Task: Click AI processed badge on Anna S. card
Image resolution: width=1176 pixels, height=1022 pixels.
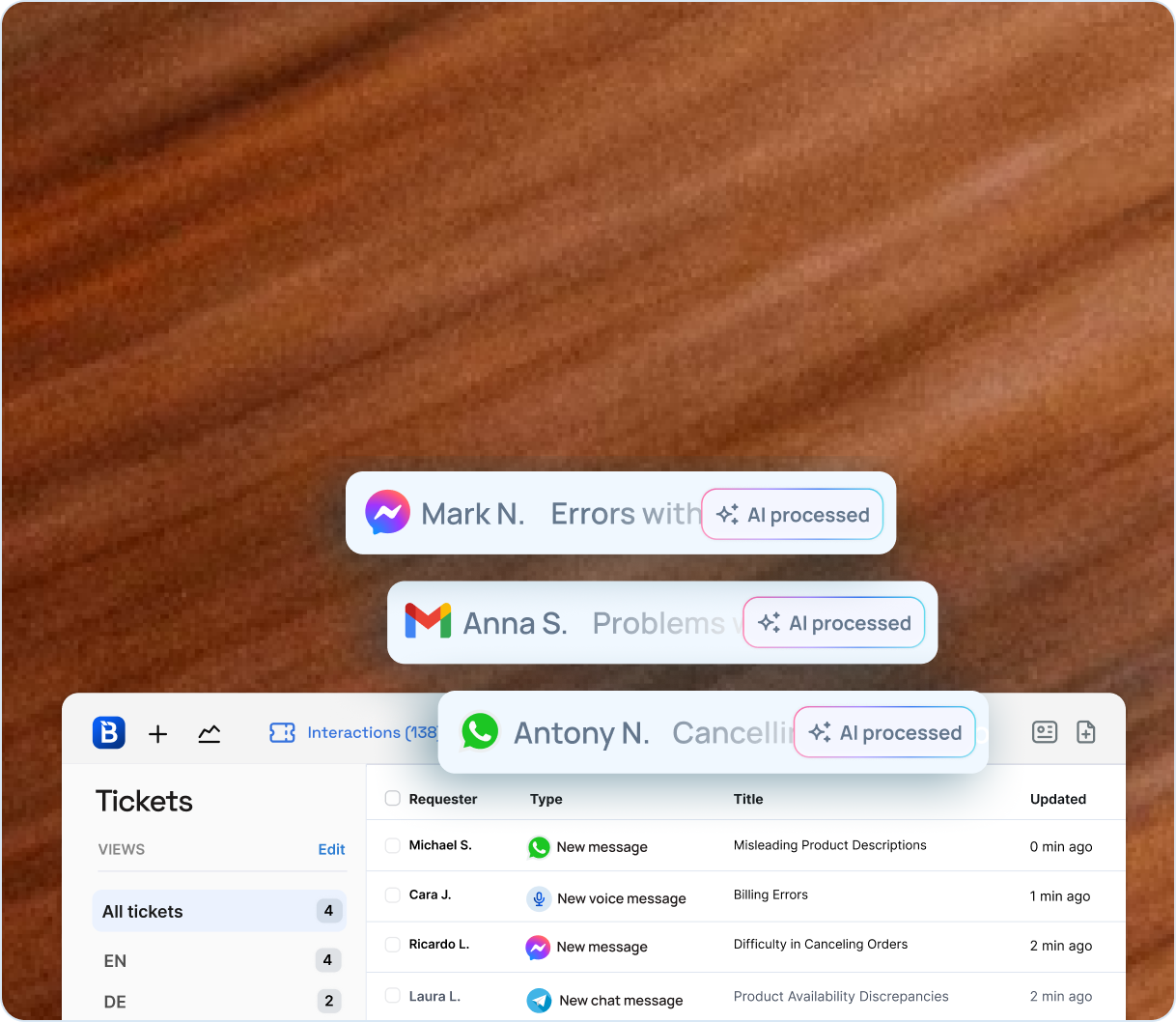Action: (x=834, y=622)
